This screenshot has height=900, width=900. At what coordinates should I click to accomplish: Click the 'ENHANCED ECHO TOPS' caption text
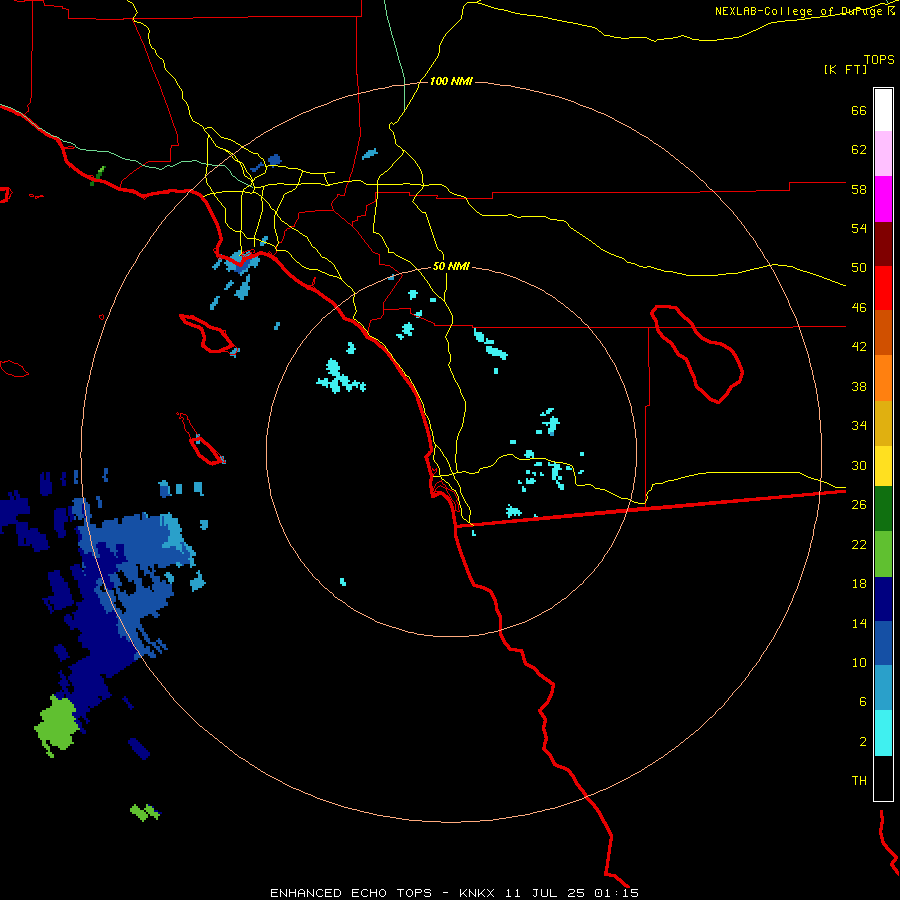[351, 893]
